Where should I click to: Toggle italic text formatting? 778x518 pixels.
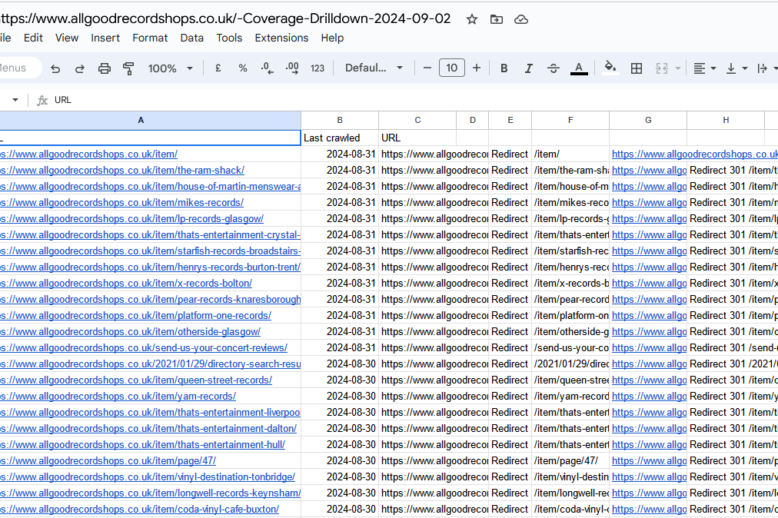tap(529, 68)
